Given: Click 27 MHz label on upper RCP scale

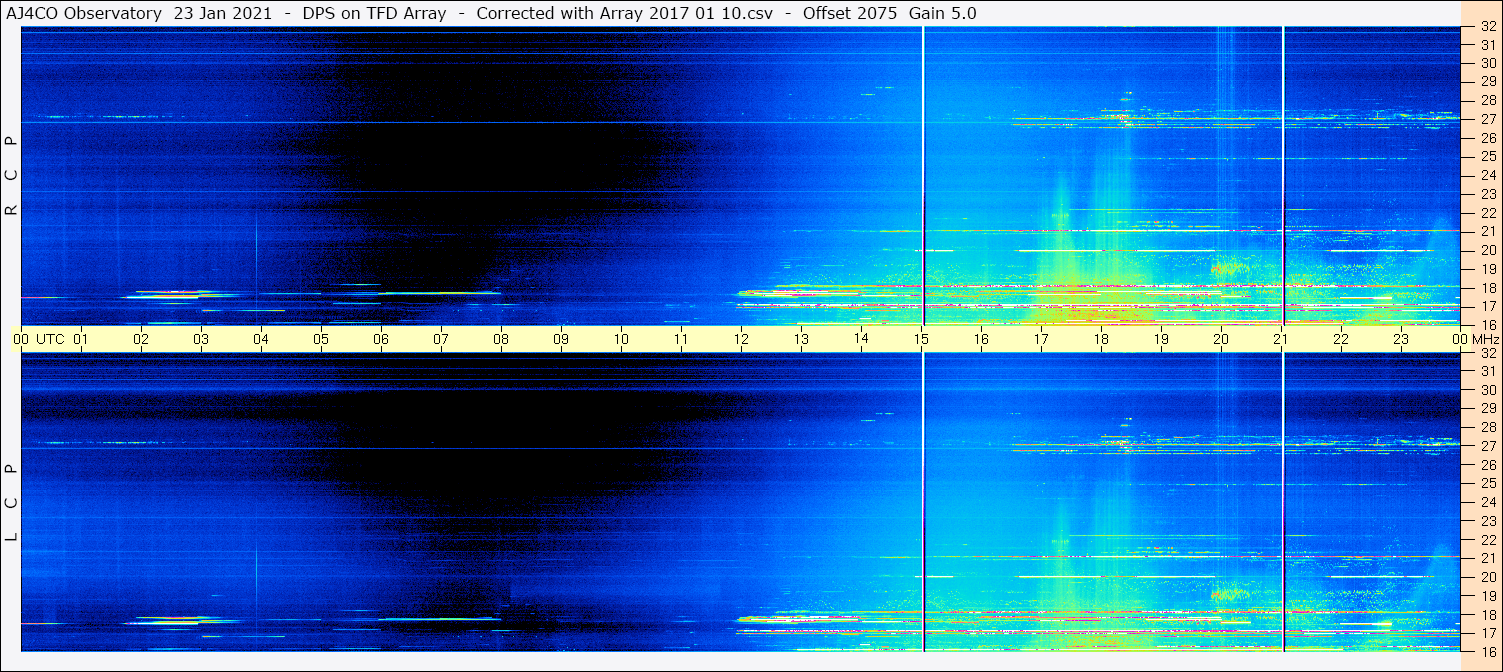Looking at the screenshot, I should 1487,119.
